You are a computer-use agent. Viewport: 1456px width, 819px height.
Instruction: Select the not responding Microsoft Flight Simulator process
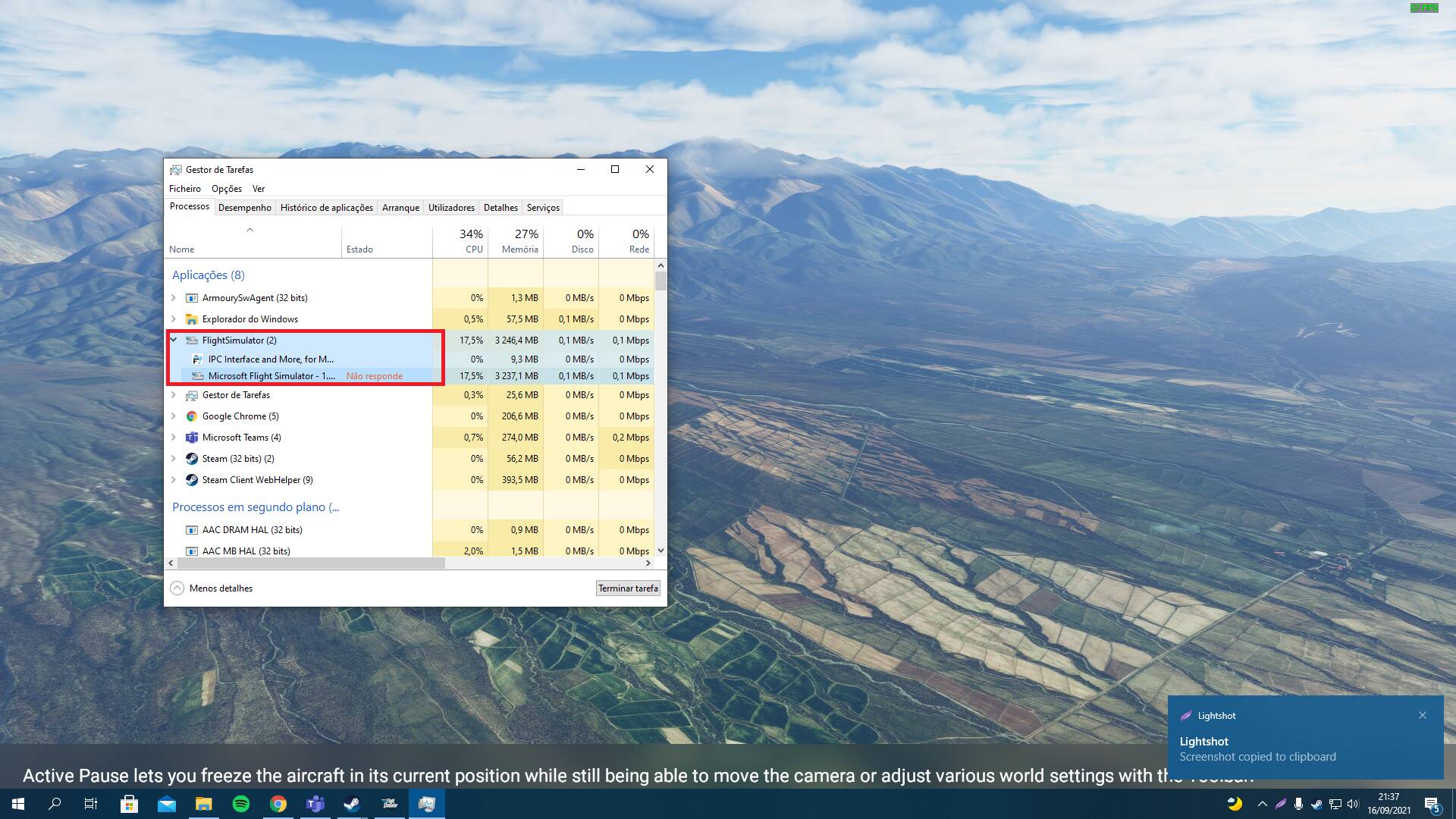coord(271,376)
